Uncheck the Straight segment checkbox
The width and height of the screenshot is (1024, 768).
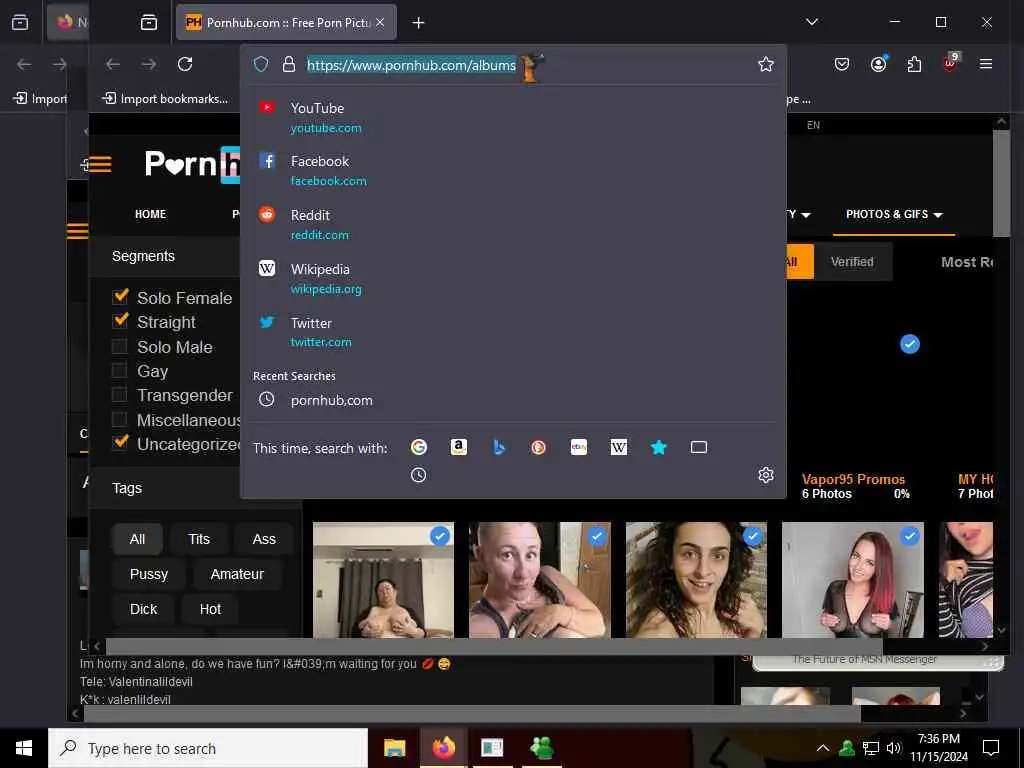(120, 321)
